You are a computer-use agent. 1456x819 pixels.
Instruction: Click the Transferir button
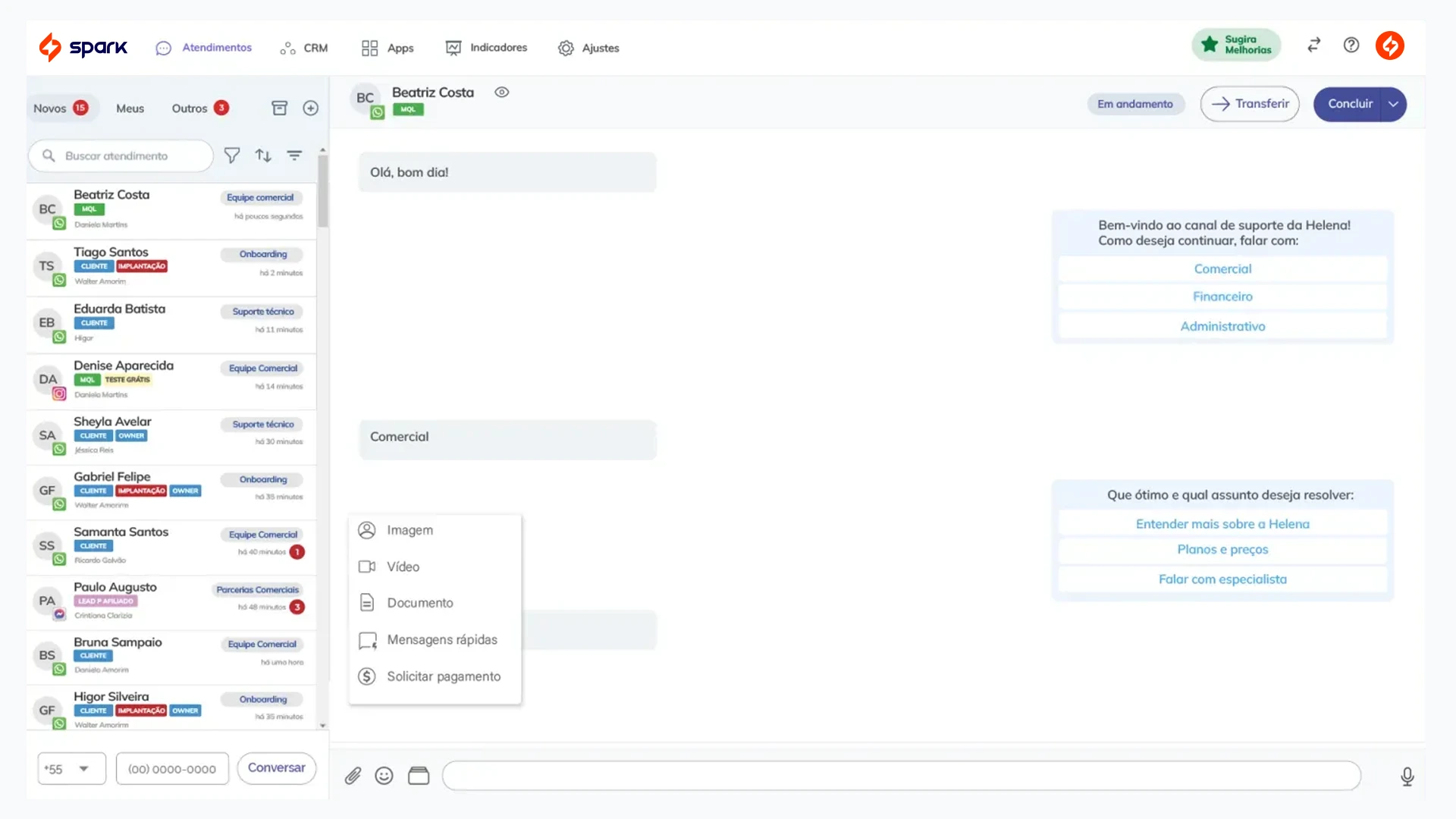(x=1250, y=104)
